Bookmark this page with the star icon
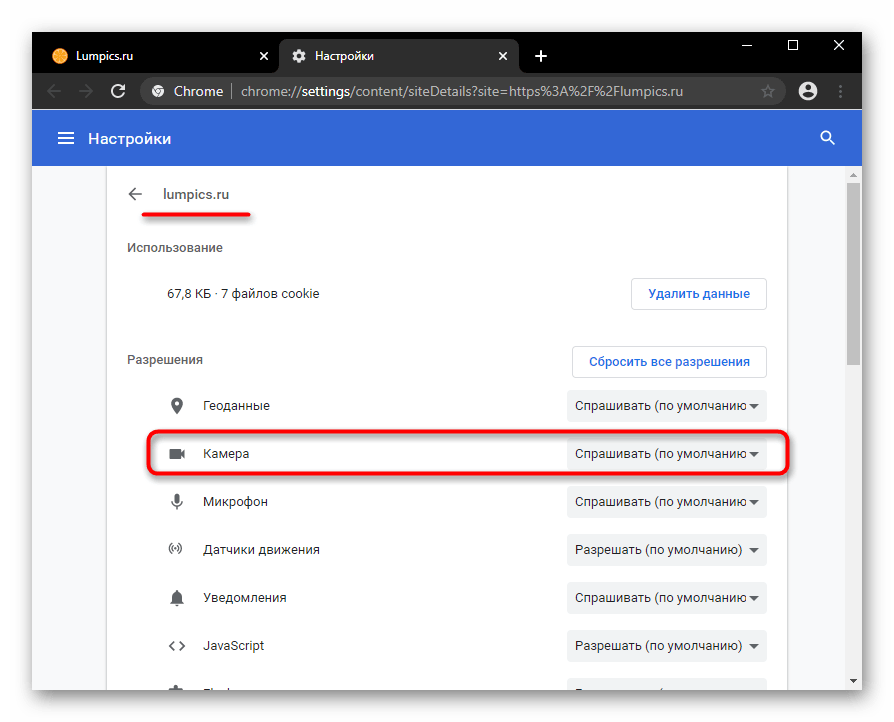The height and width of the screenshot is (722, 894). [768, 91]
